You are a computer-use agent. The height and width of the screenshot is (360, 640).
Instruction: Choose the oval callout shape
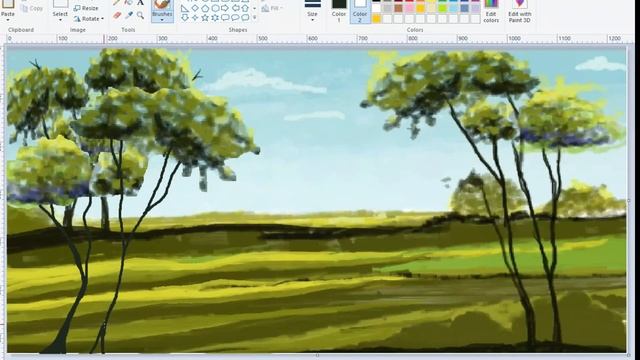[x=235, y=18]
